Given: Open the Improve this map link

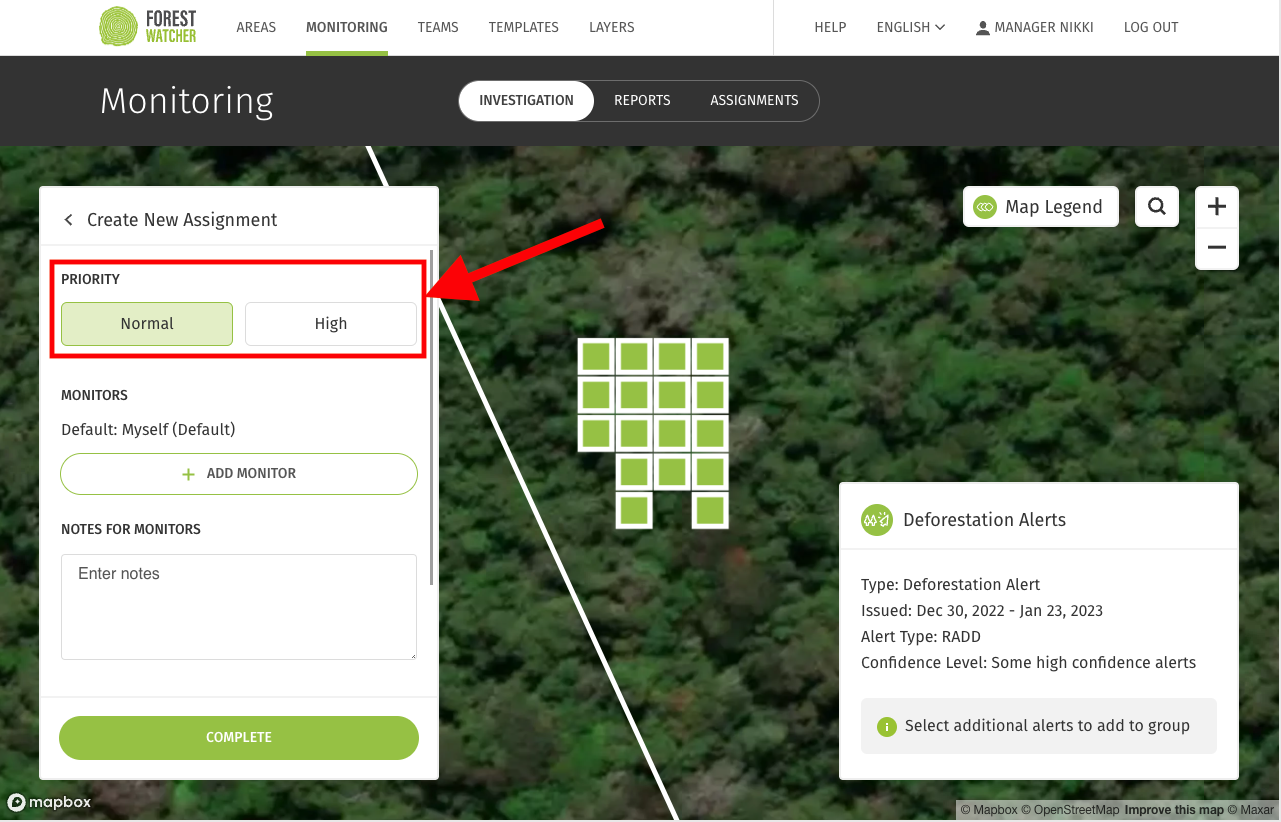Looking at the screenshot, I should point(1174,809).
